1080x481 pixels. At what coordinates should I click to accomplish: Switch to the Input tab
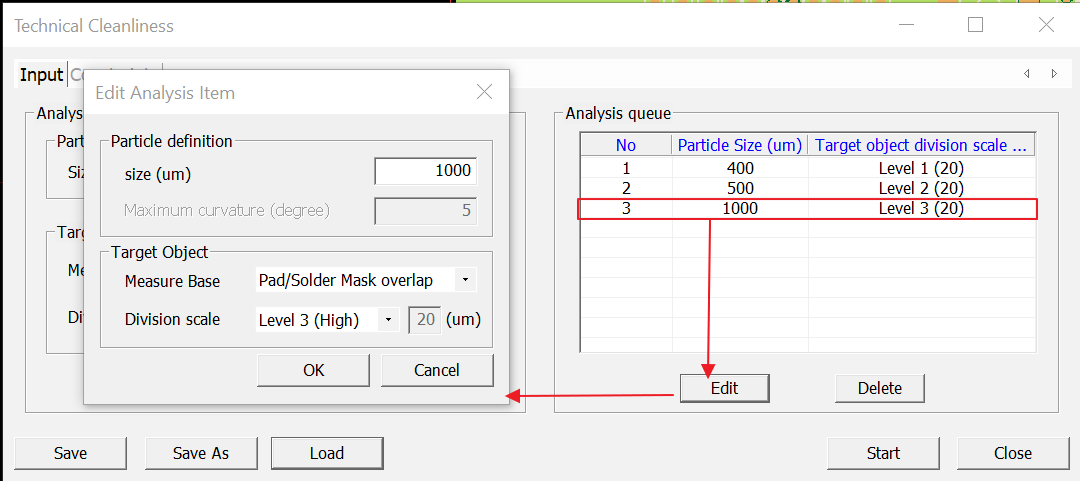pos(41,75)
